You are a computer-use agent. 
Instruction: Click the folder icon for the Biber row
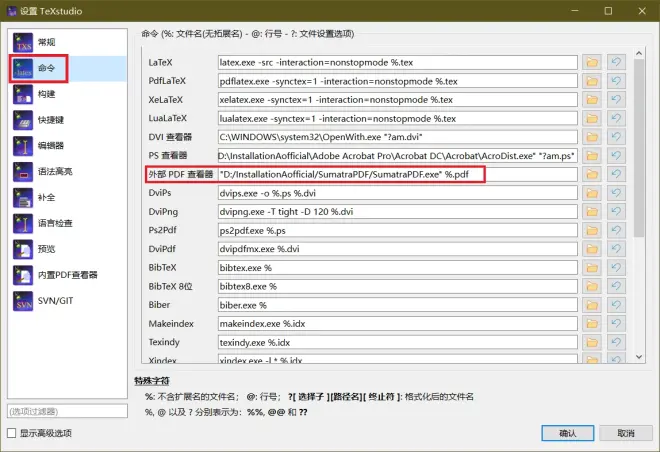tap(592, 305)
